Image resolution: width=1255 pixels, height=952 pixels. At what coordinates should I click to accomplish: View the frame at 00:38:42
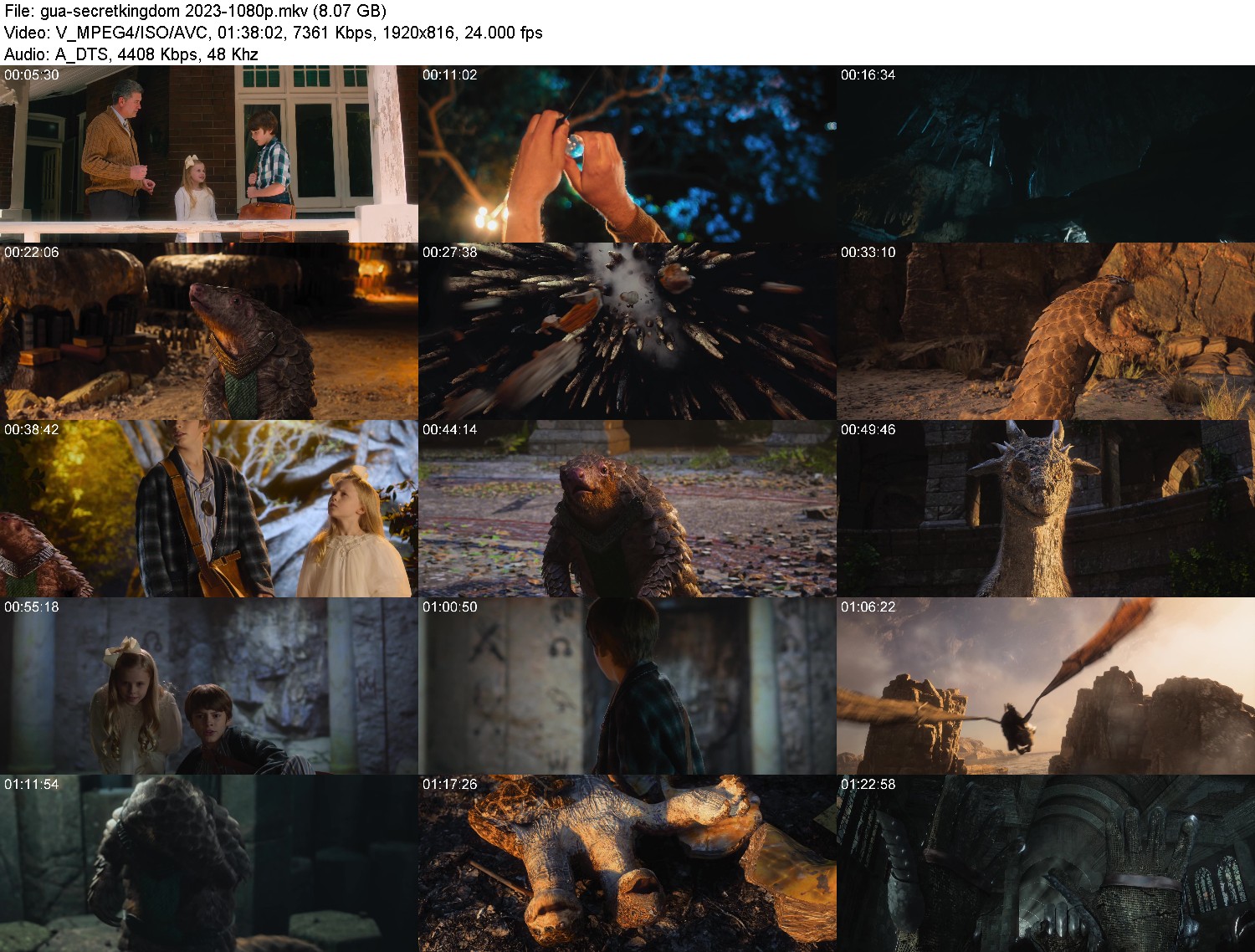point(209,509)
